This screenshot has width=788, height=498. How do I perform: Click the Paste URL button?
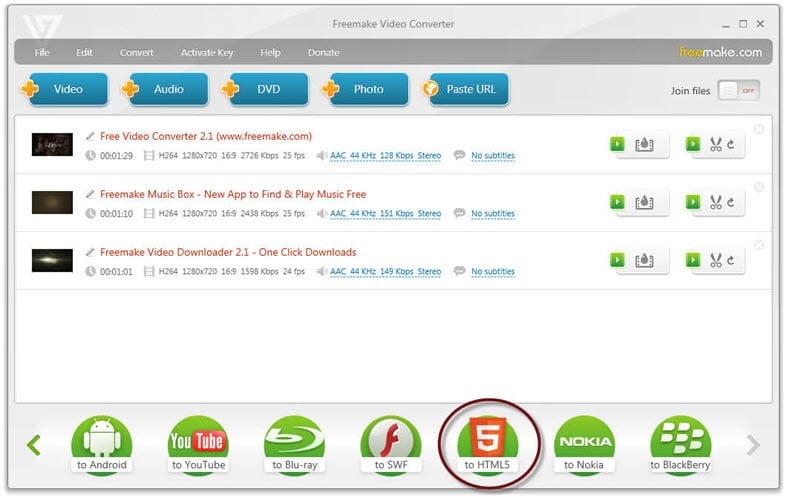click(464, 89)
